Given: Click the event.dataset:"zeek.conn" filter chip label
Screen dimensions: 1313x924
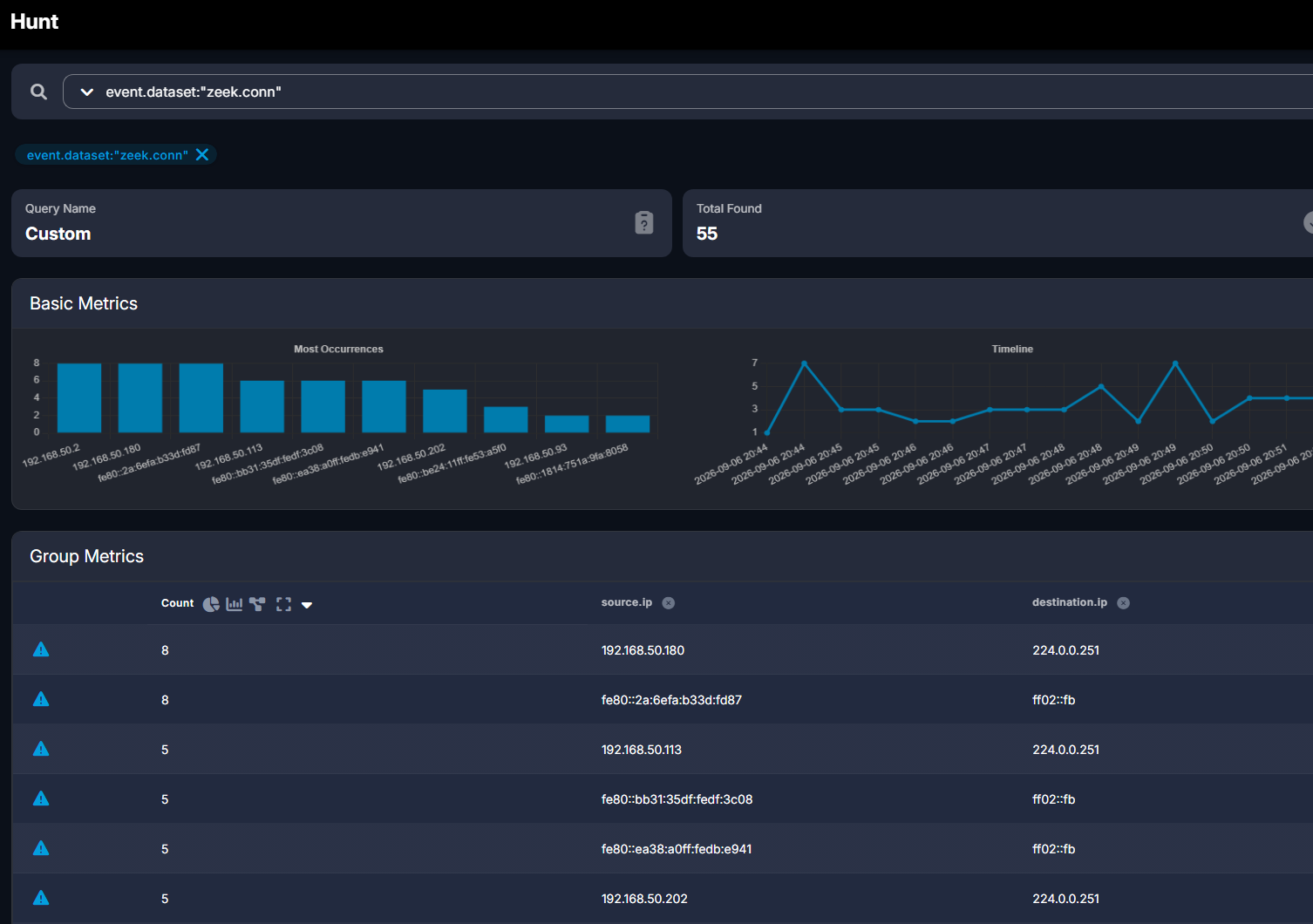Looking at the screenshot, I should pos(107,155).
